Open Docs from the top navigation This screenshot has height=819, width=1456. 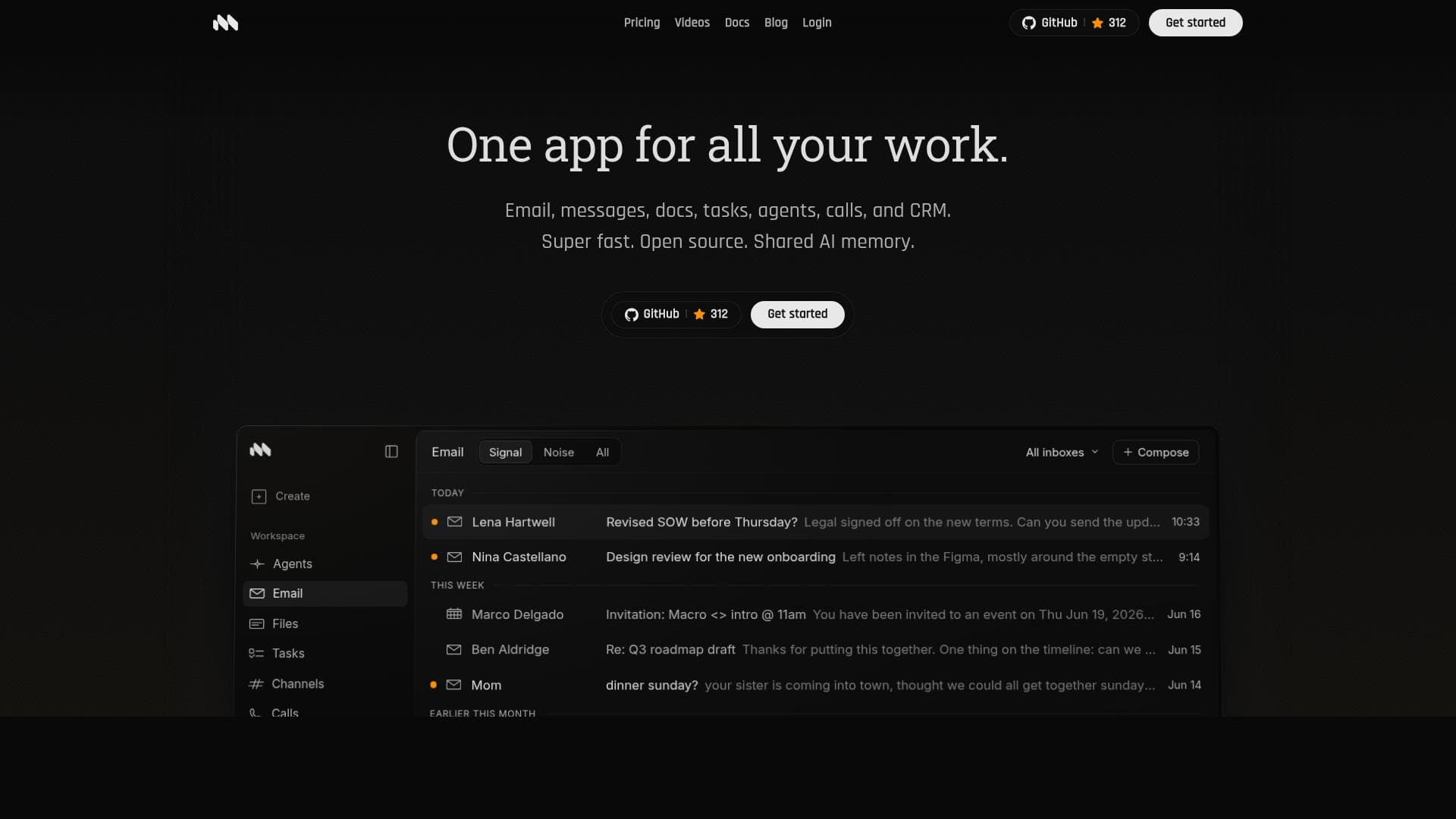(737, 23)
